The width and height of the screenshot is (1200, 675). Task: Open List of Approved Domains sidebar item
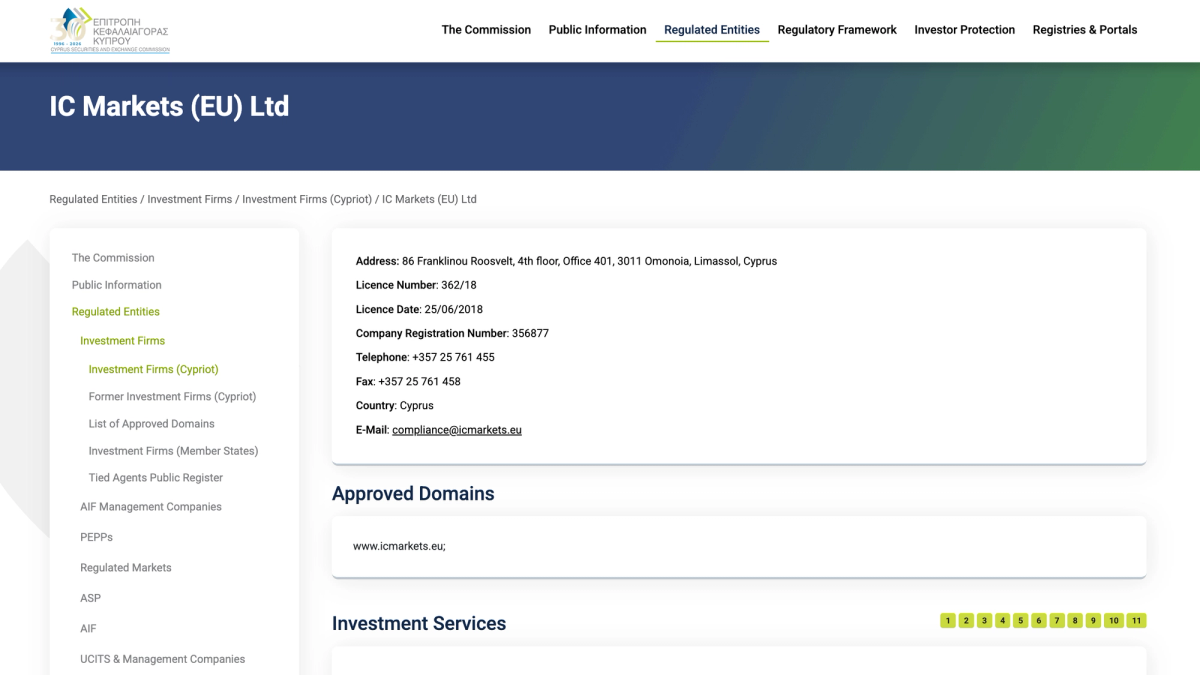[151, 424]
